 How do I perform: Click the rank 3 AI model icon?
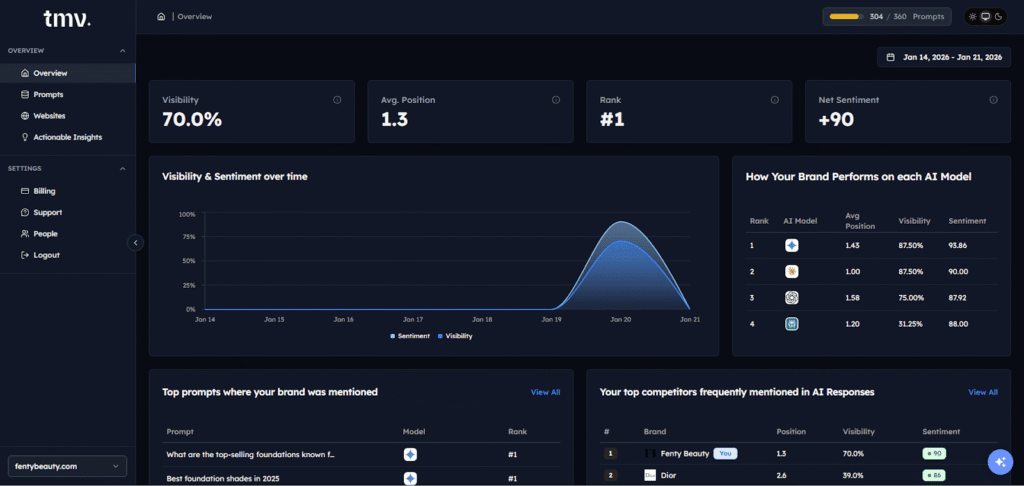tap(792, 298)
